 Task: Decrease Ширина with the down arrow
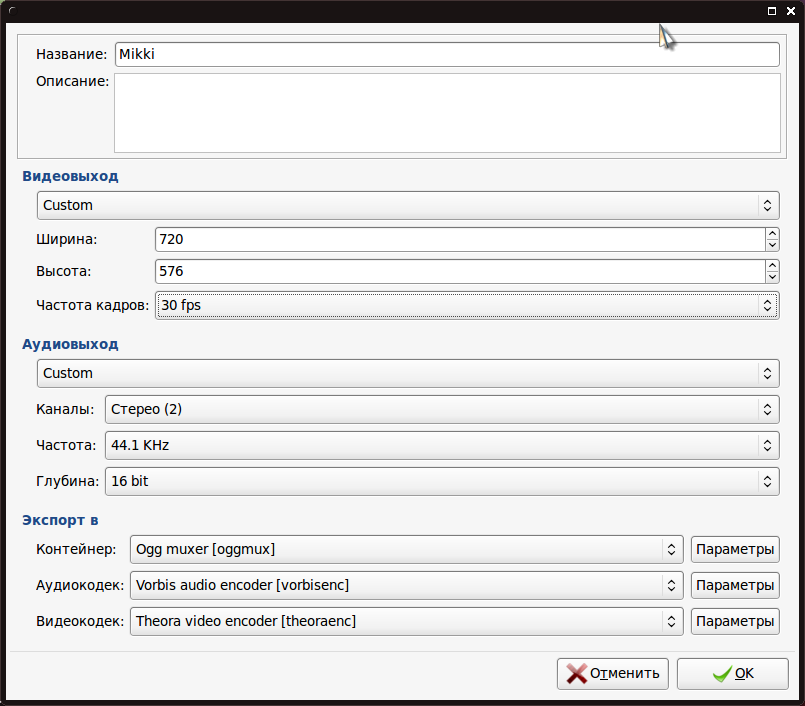tap(772, 245)
